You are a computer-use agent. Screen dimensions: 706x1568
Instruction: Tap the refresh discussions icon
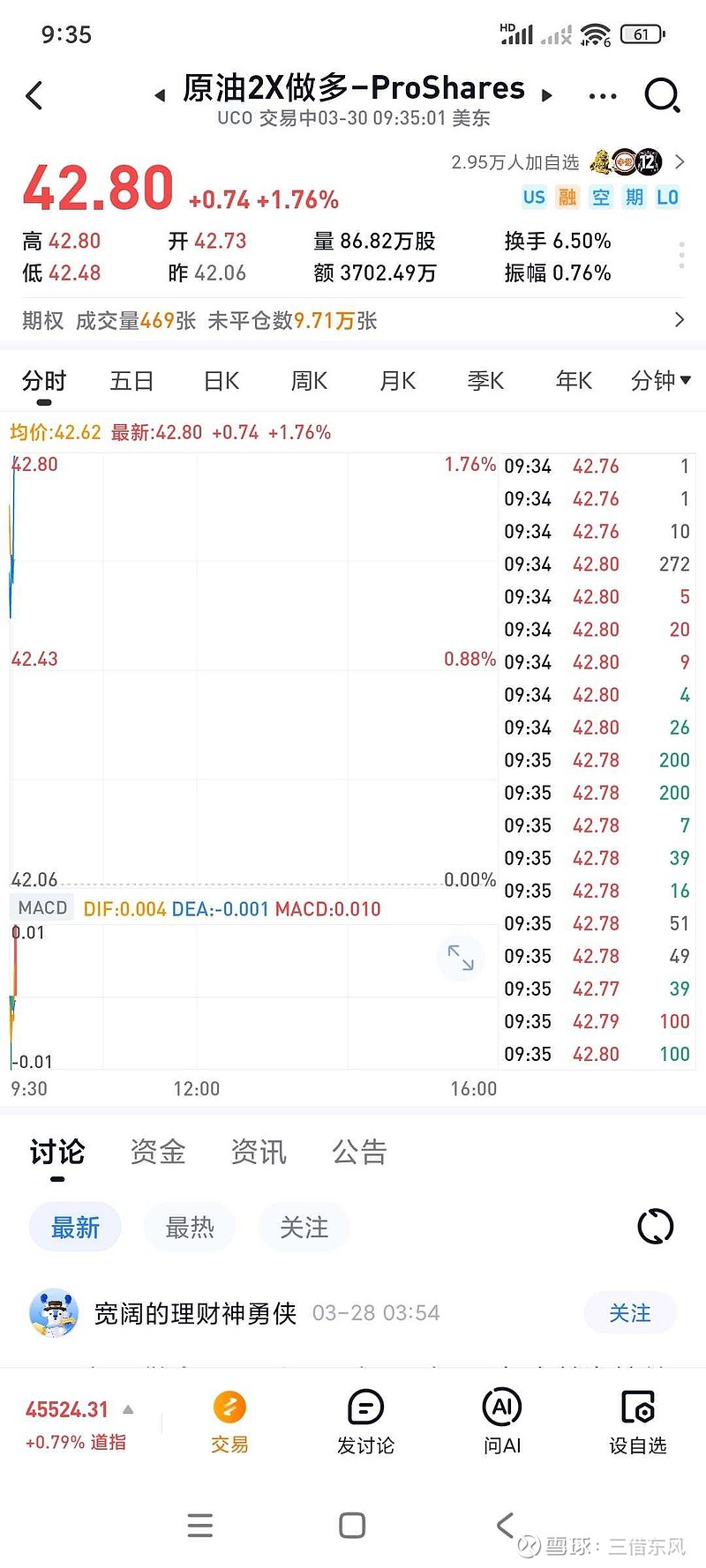tap(655, 1226)
